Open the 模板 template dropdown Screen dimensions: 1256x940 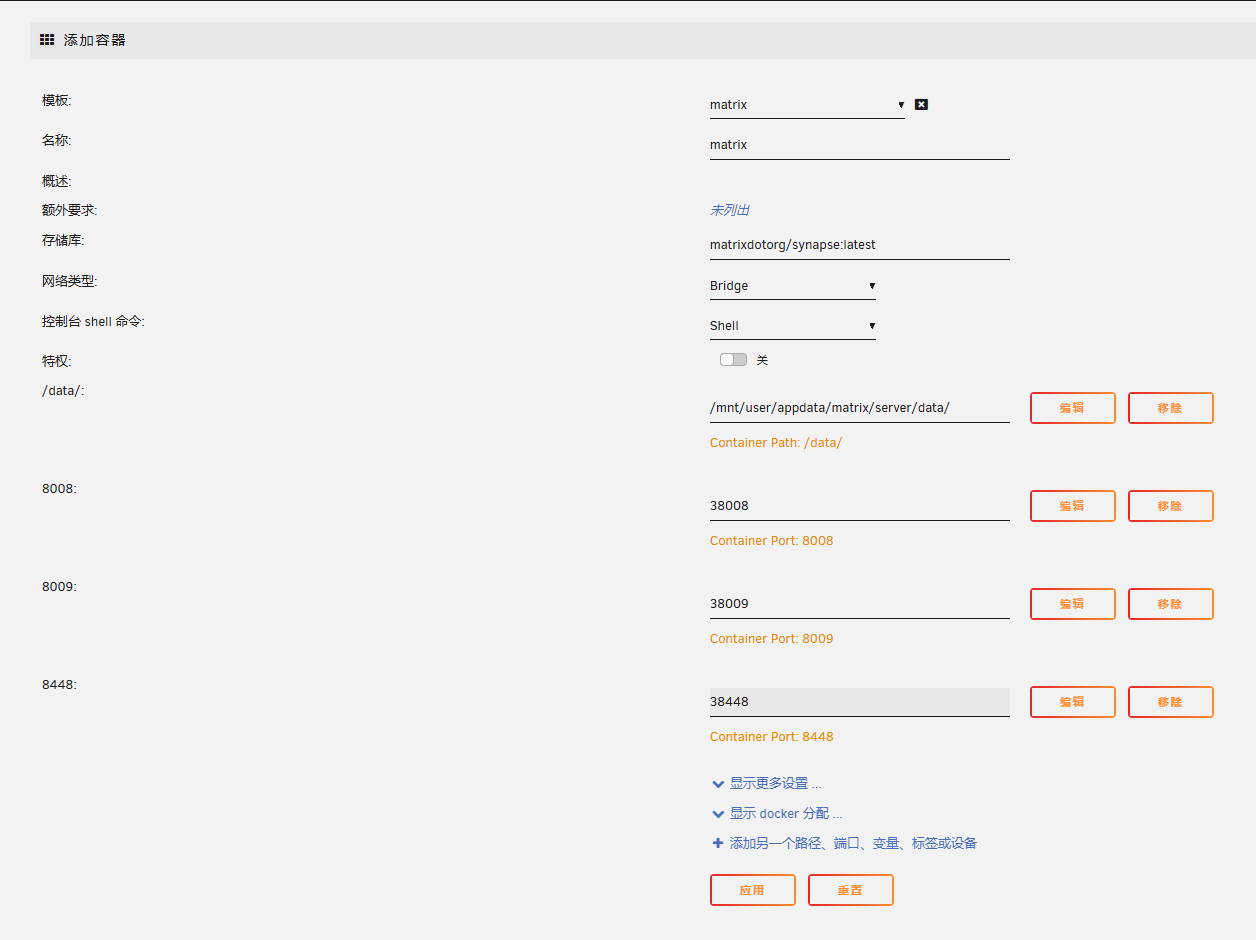(x=806, y=105)
